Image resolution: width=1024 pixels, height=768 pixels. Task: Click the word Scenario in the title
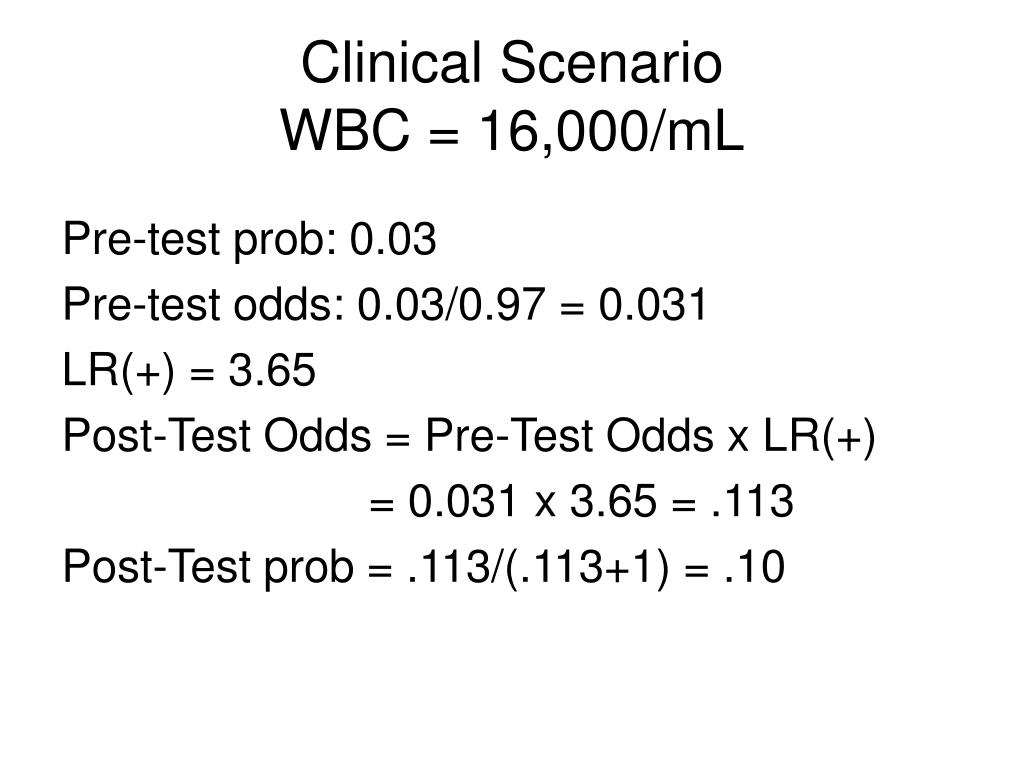point(611,63)
